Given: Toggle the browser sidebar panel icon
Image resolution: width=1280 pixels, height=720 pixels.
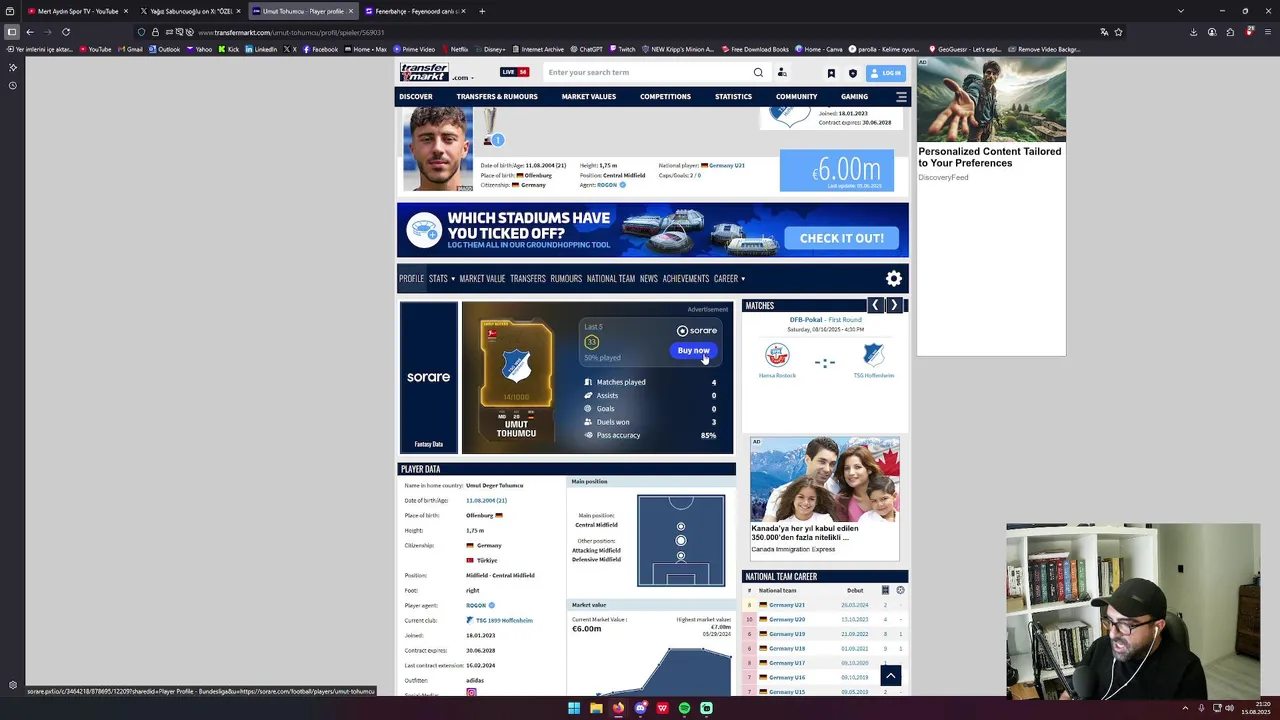Looking at the screenshot, I should click(x=12, y=32).
